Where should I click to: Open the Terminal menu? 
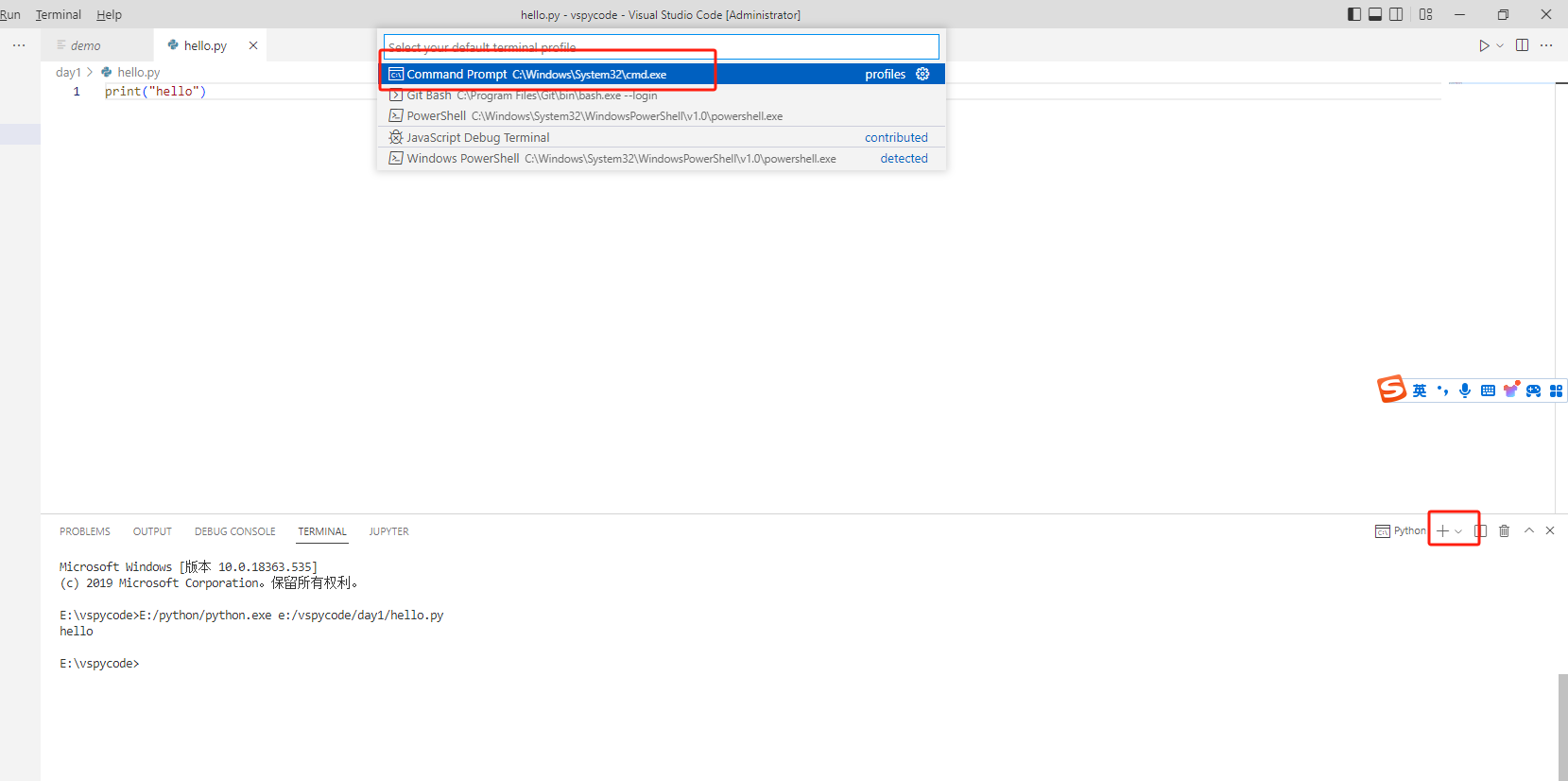click(x=59, y=14)
